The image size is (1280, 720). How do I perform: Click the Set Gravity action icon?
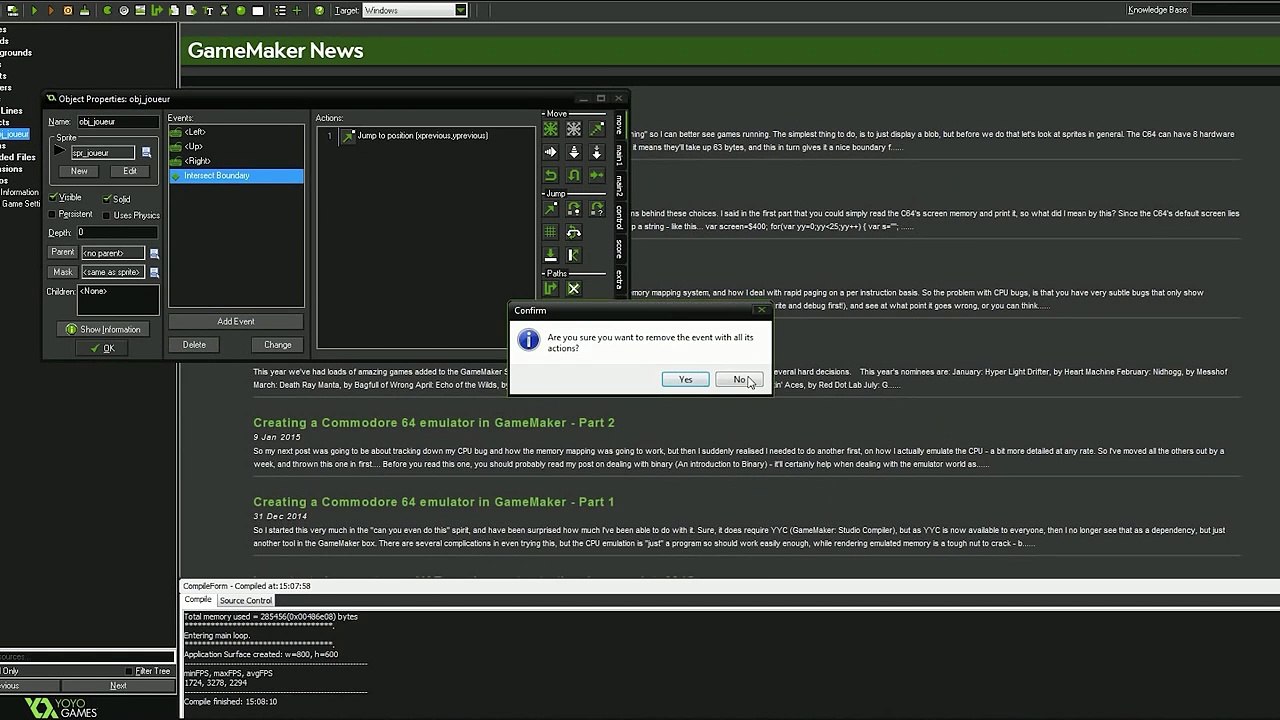pos(596,152)
